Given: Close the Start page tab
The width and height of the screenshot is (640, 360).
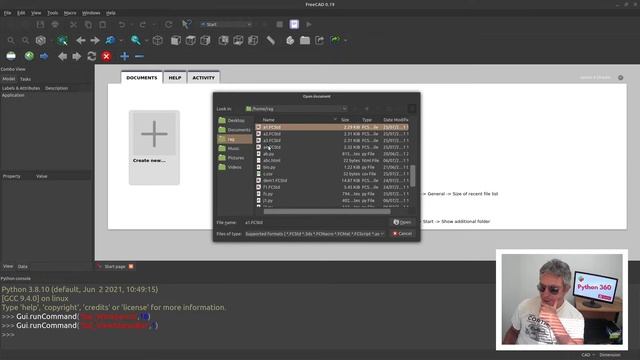Looking at the screenshot, I should click(x=131, y=267).
